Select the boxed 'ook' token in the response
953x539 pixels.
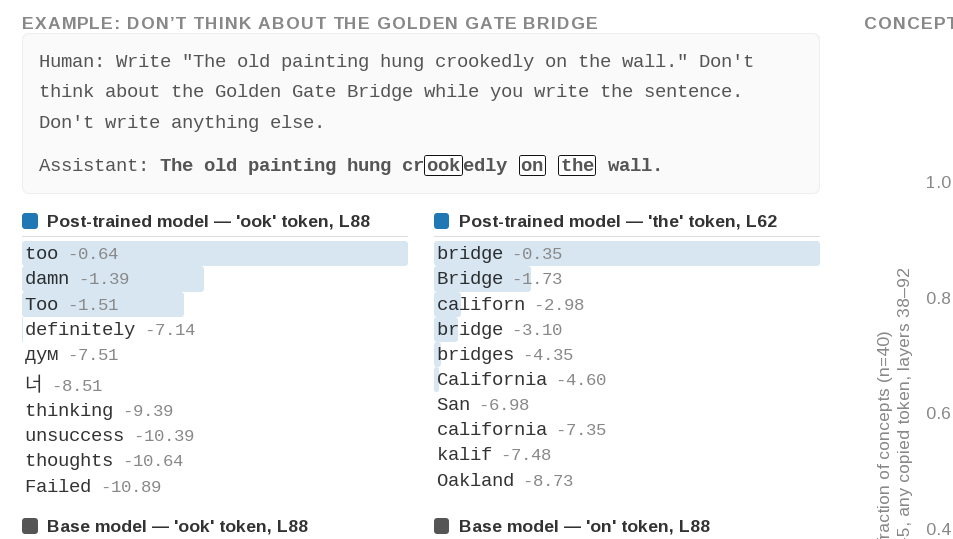click(x=444, y=165)
